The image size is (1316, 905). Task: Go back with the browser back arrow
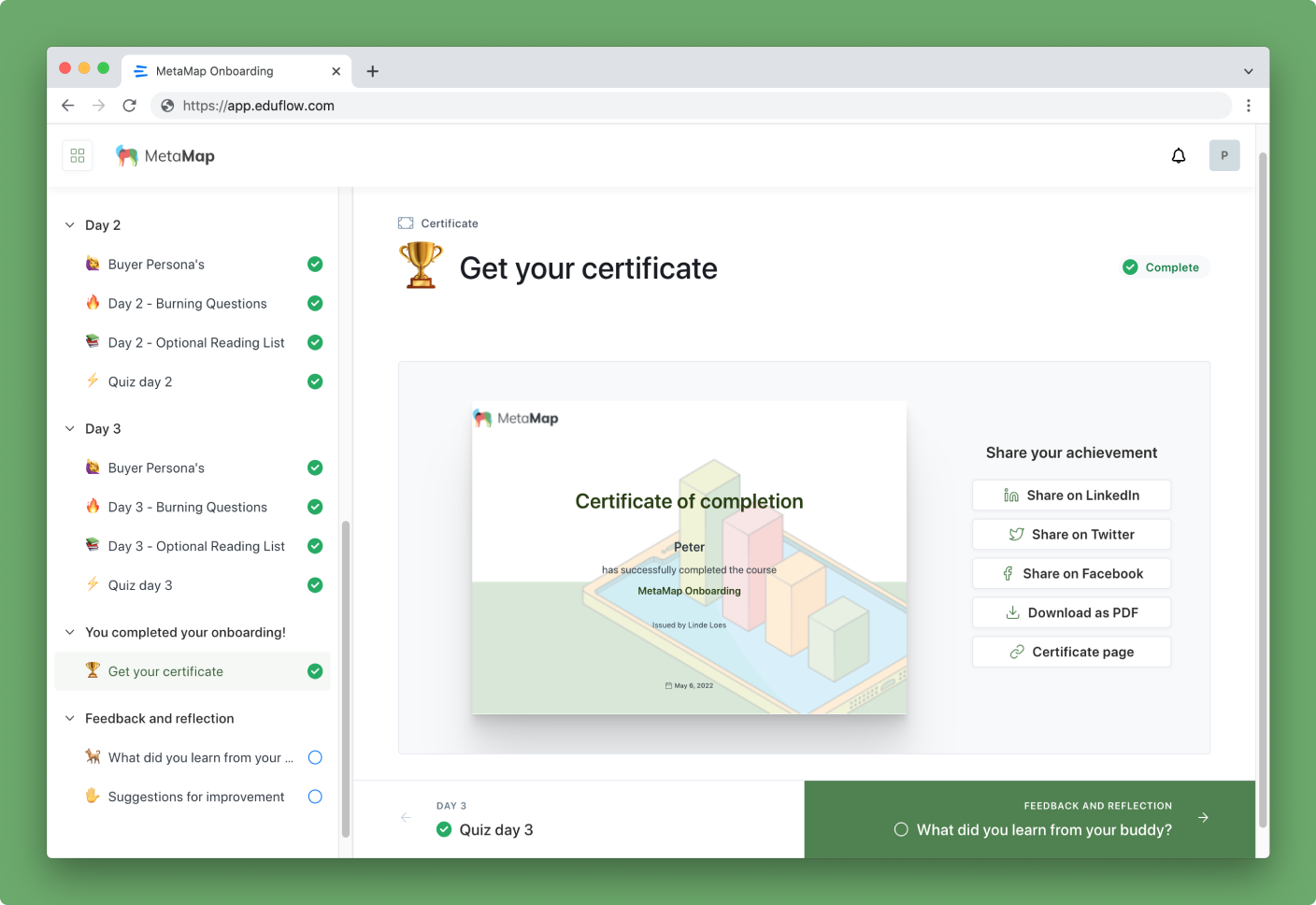click(68, 106)
